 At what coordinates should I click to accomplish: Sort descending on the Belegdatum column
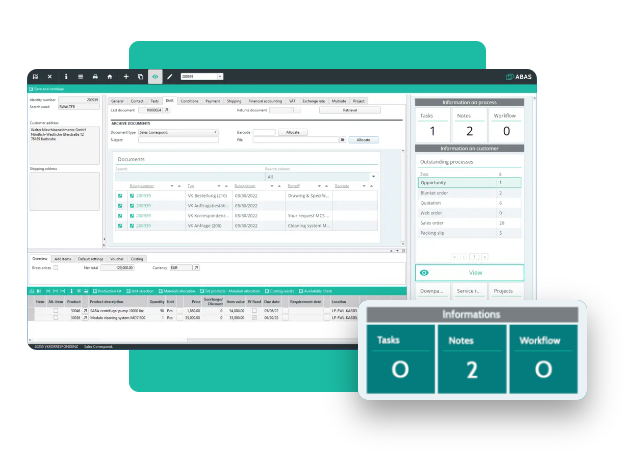(x=272, y=186)
